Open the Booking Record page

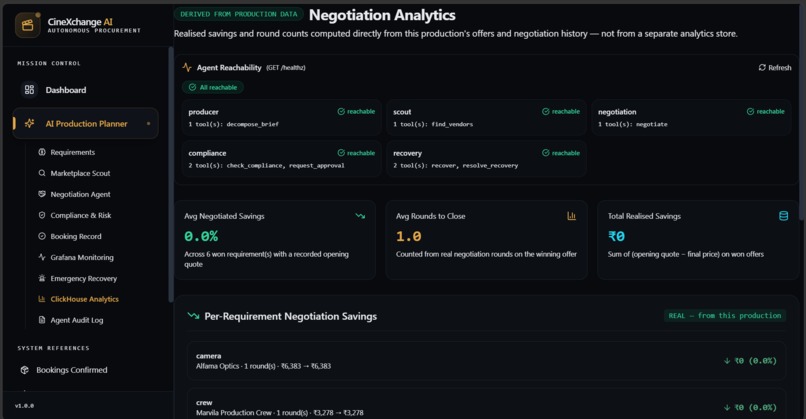76,236
